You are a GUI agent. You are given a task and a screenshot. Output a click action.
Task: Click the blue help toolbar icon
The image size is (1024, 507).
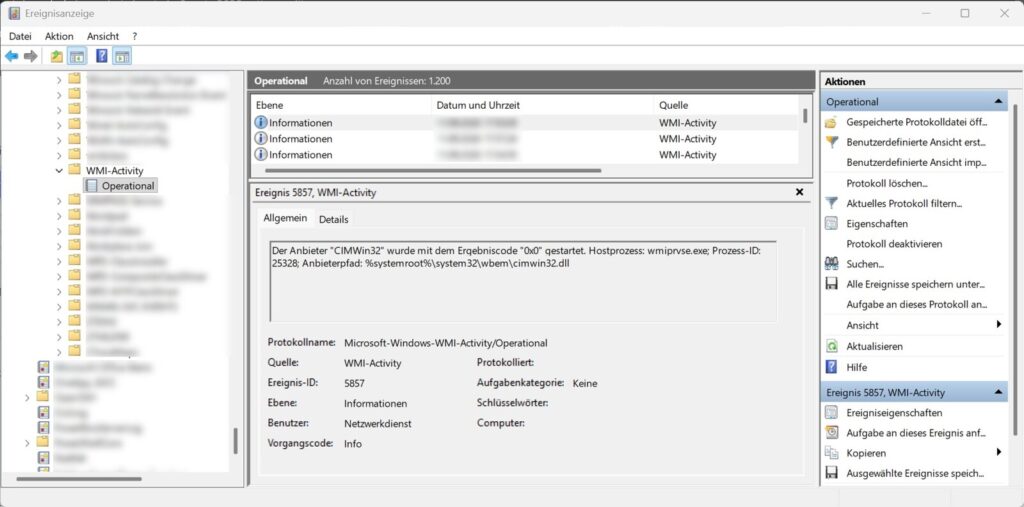tap(101, 57)
